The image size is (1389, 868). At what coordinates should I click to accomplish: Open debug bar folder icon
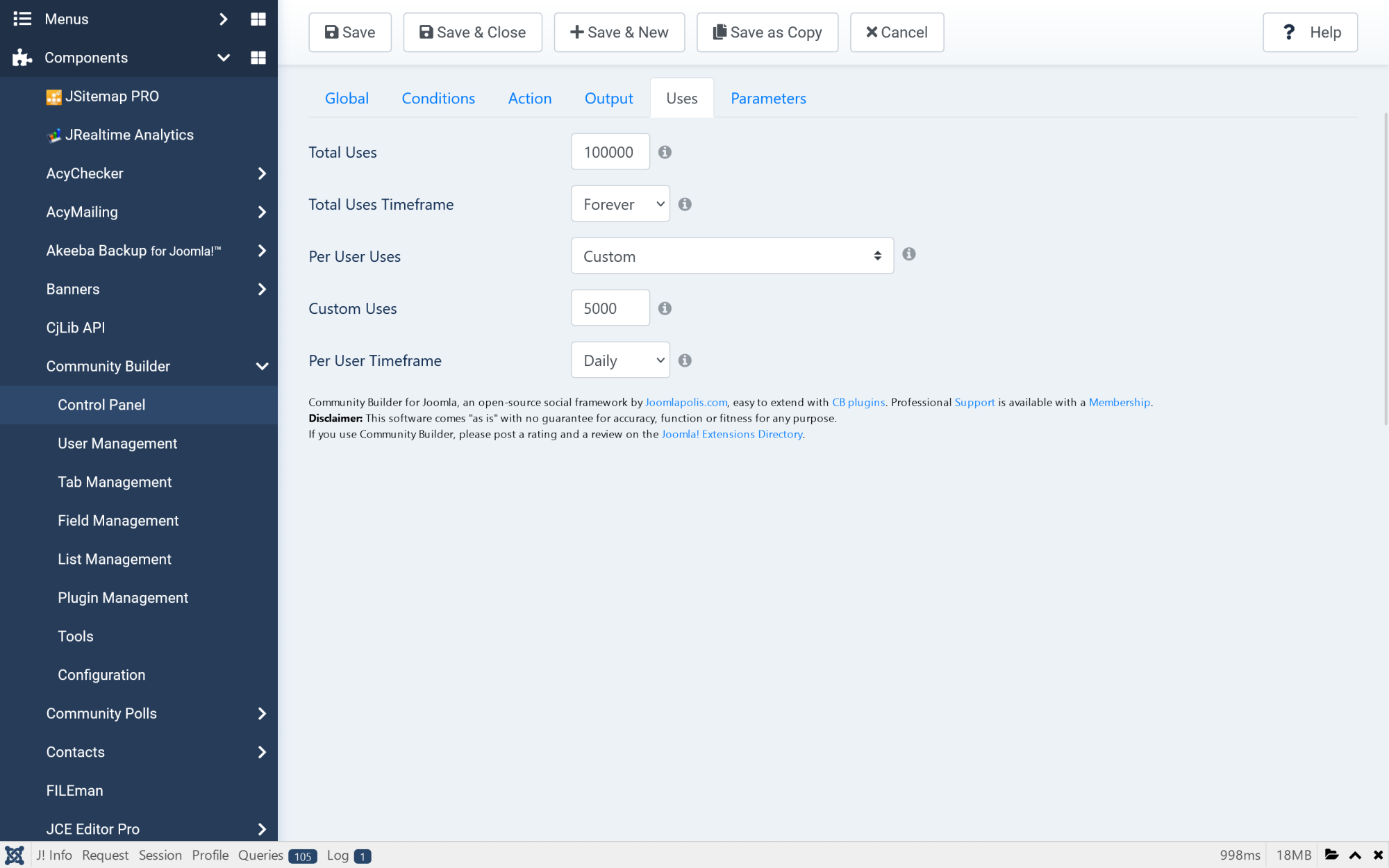coord(1331,855)
